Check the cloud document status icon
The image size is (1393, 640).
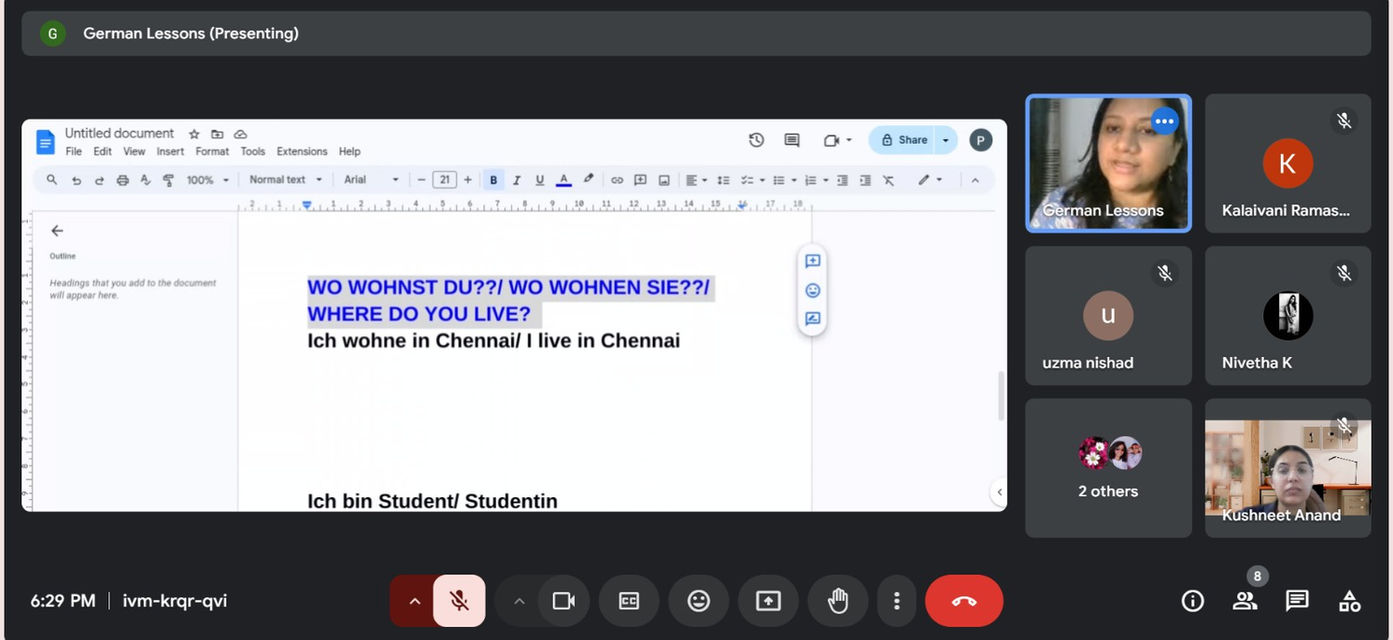[x=240, y=134]
